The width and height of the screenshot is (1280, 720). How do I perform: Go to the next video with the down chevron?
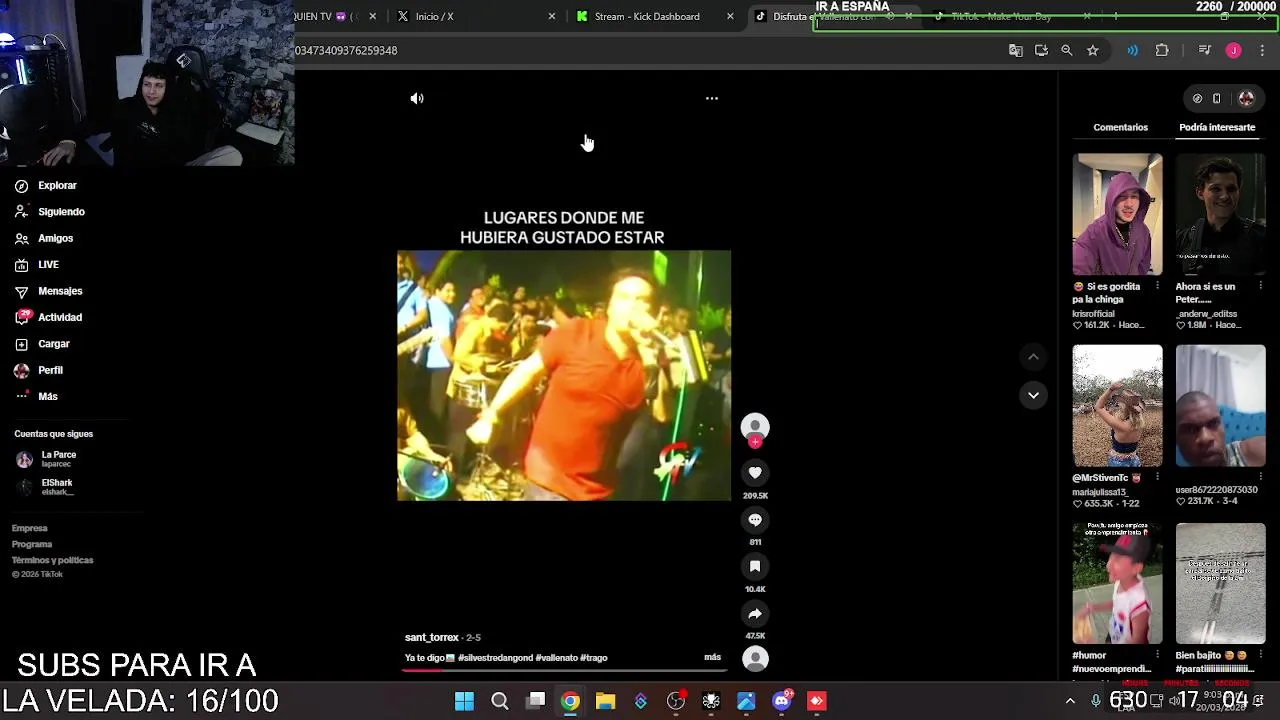(1033, 395)
